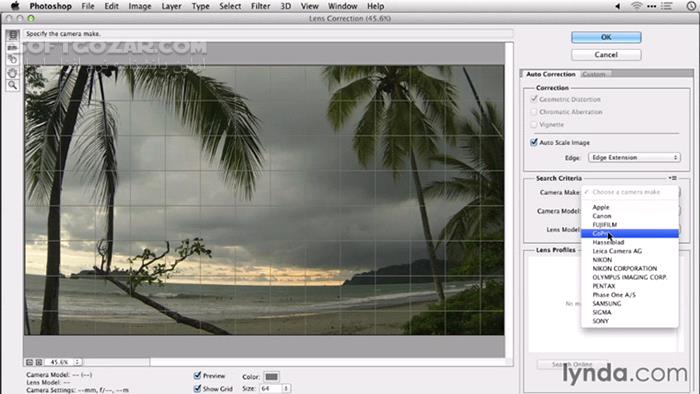This screenshot has width=700, height=394.
Task: Choose Phase One A/S camera make
Action: coord(629,295)
